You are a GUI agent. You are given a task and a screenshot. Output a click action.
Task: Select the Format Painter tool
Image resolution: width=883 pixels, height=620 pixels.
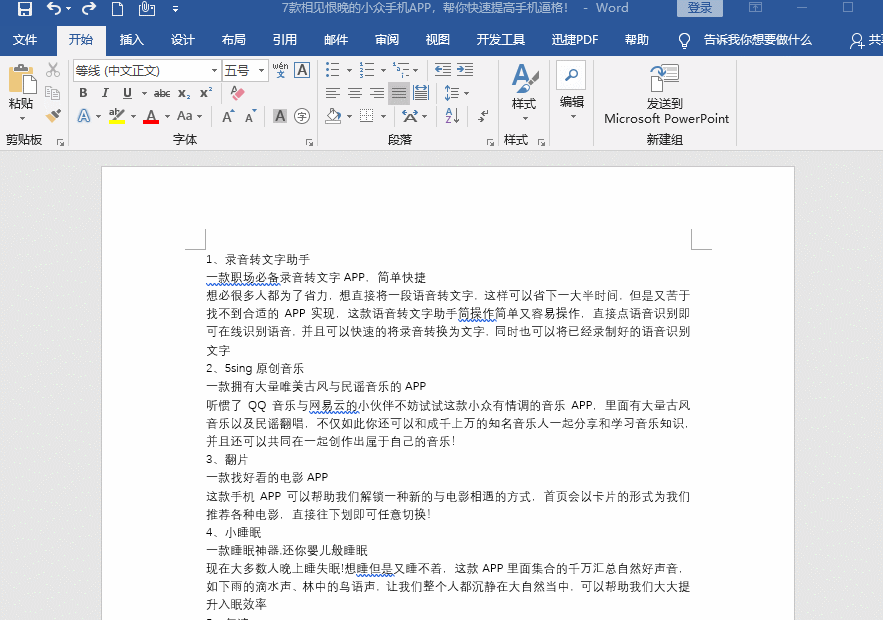tap(52, 117)
